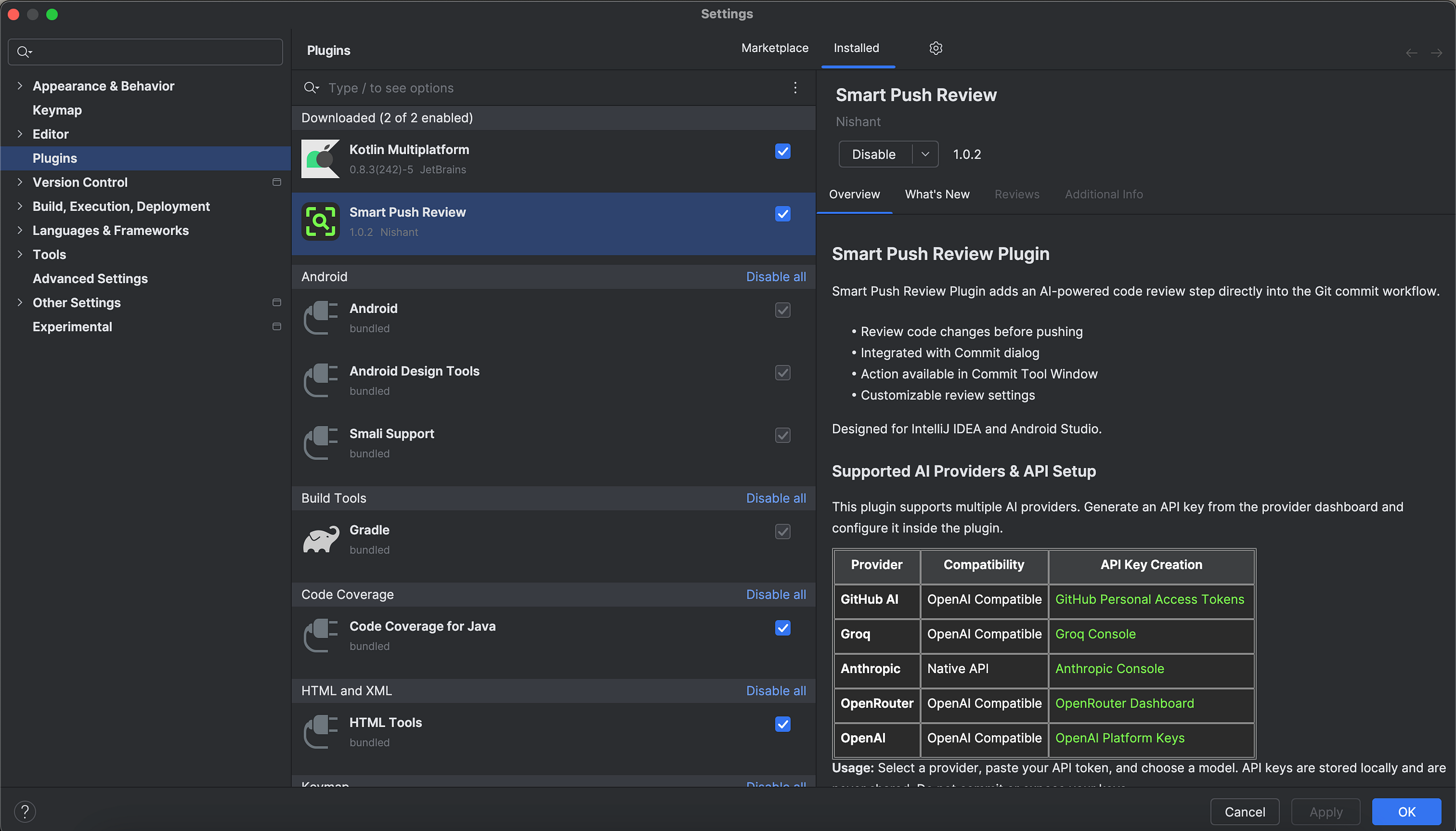This screenshot has height=831, width=1456.
Task: Toggle Kotlin Multiplatform plugin checkbox
Action: tap(782, 151)
